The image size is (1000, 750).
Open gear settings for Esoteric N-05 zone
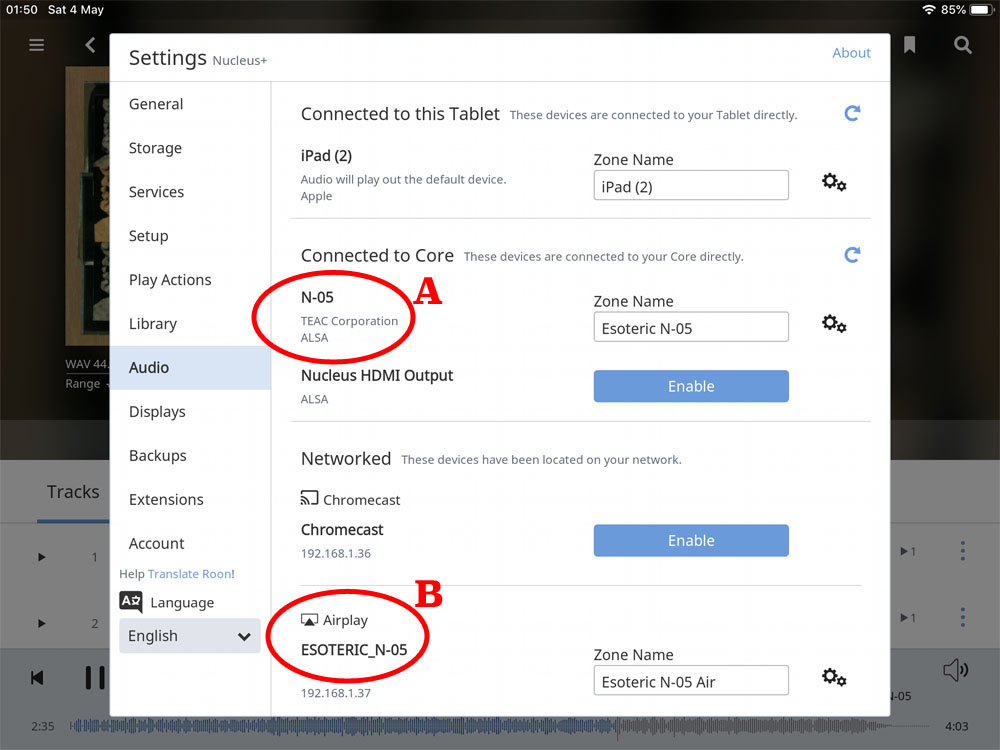tap(834, 324)
